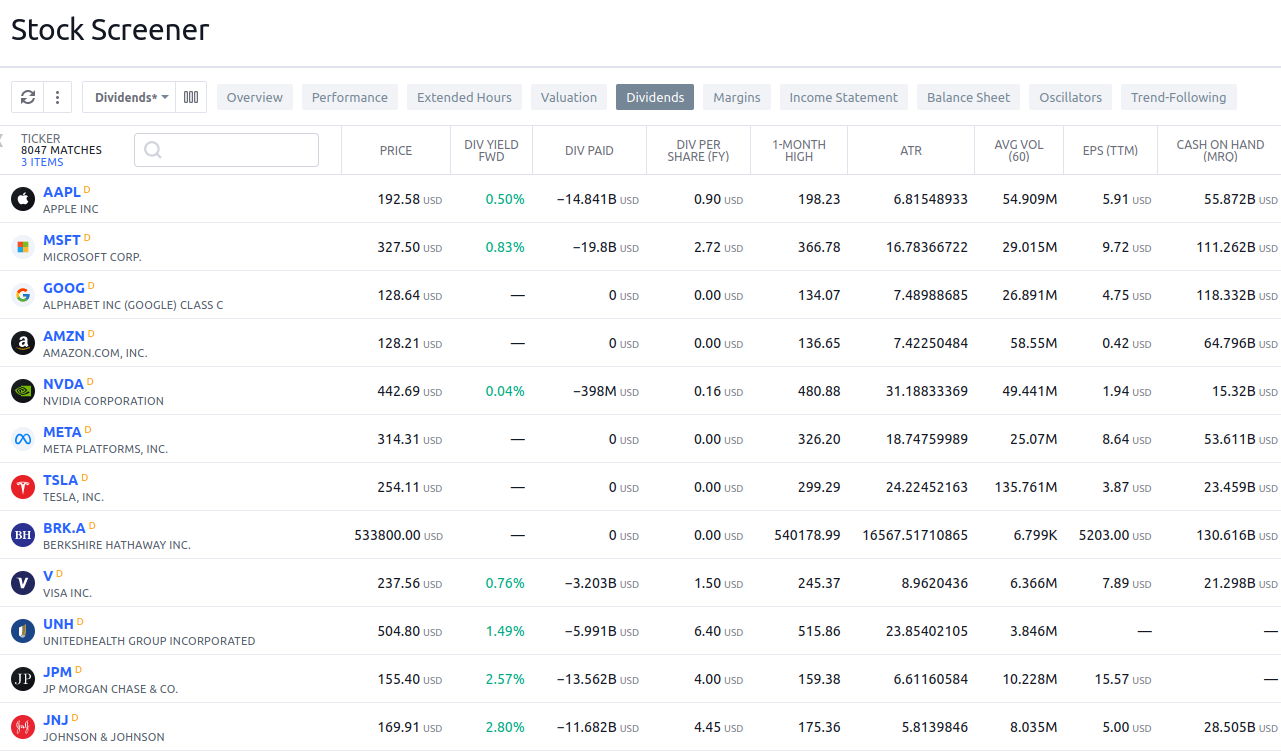Switch to the Performance tab
Viewport: 1281px width, 752px height.
(350, 97)
